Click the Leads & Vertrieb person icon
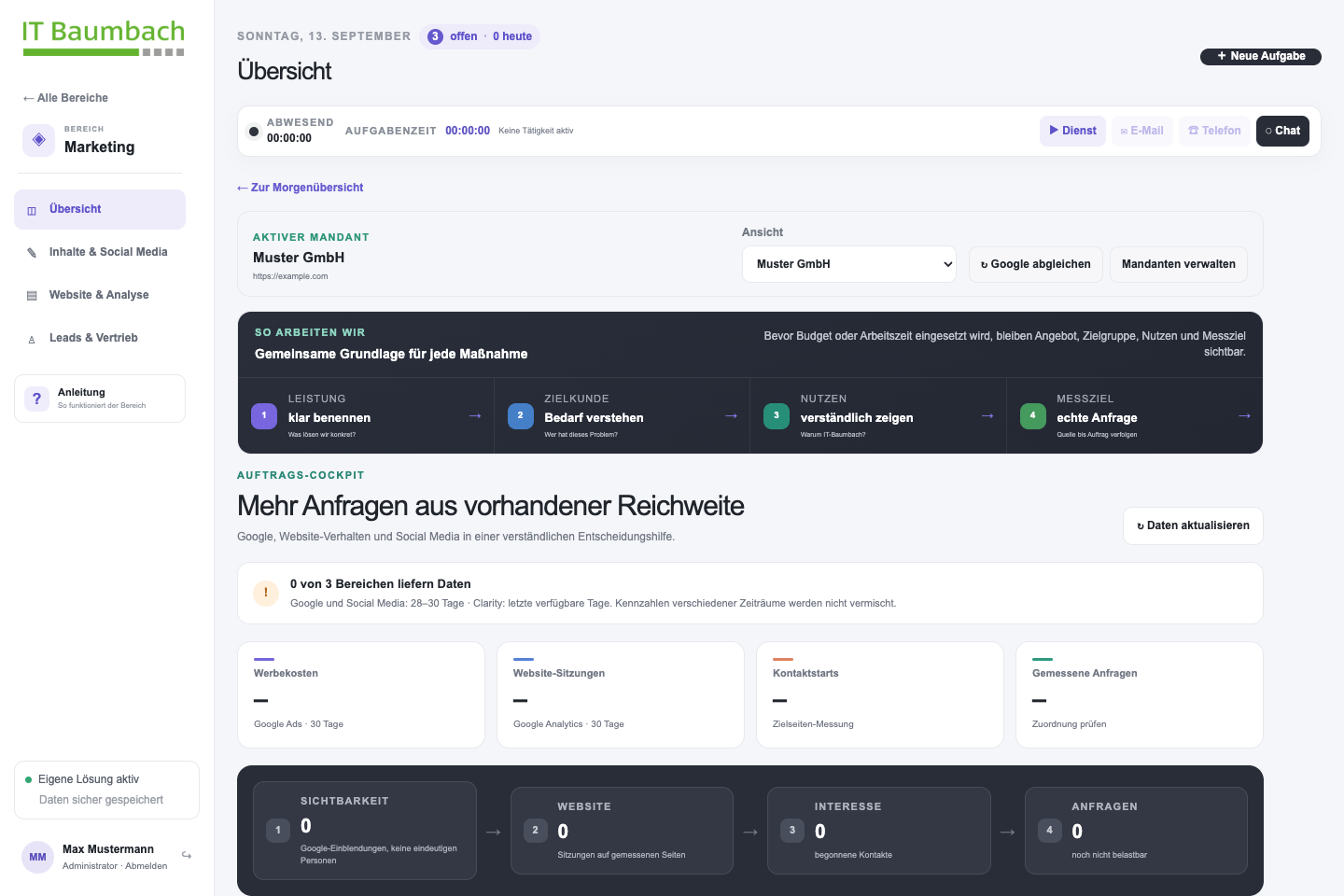 tap(32, 339)
